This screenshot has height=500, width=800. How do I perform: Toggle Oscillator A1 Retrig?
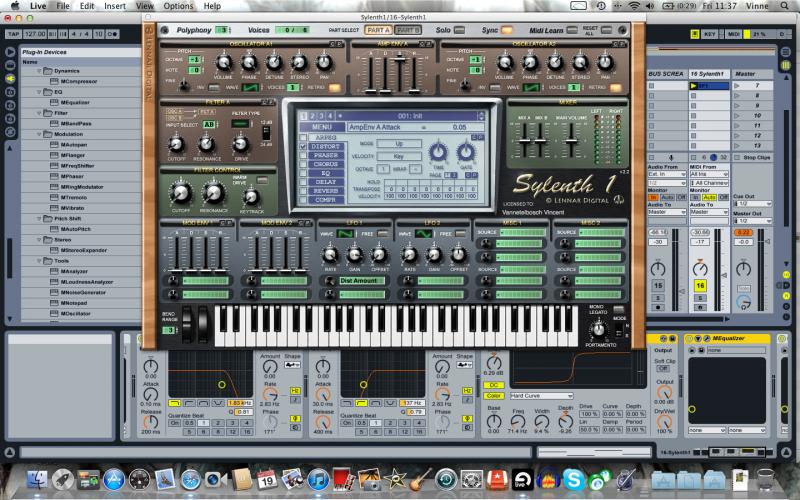click(335, 88)
